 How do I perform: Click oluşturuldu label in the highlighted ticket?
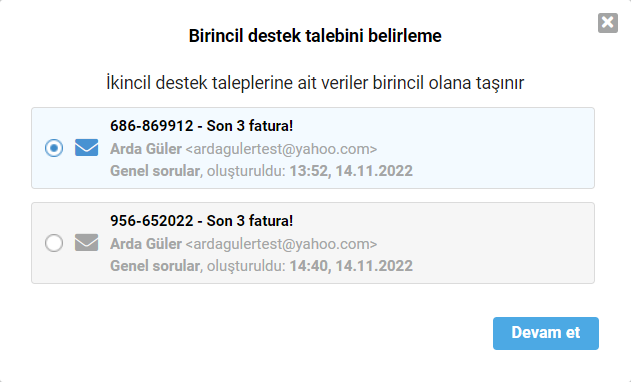tap(246, 171)
